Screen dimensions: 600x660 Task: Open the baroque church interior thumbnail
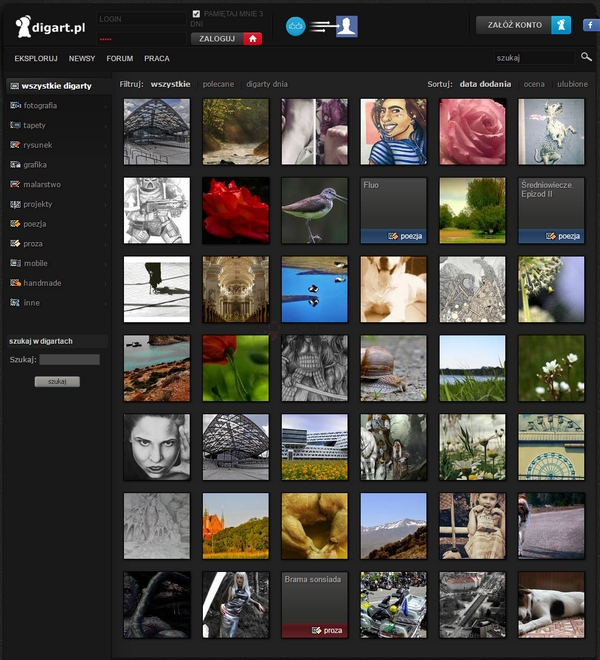click(x=235, y=289)
